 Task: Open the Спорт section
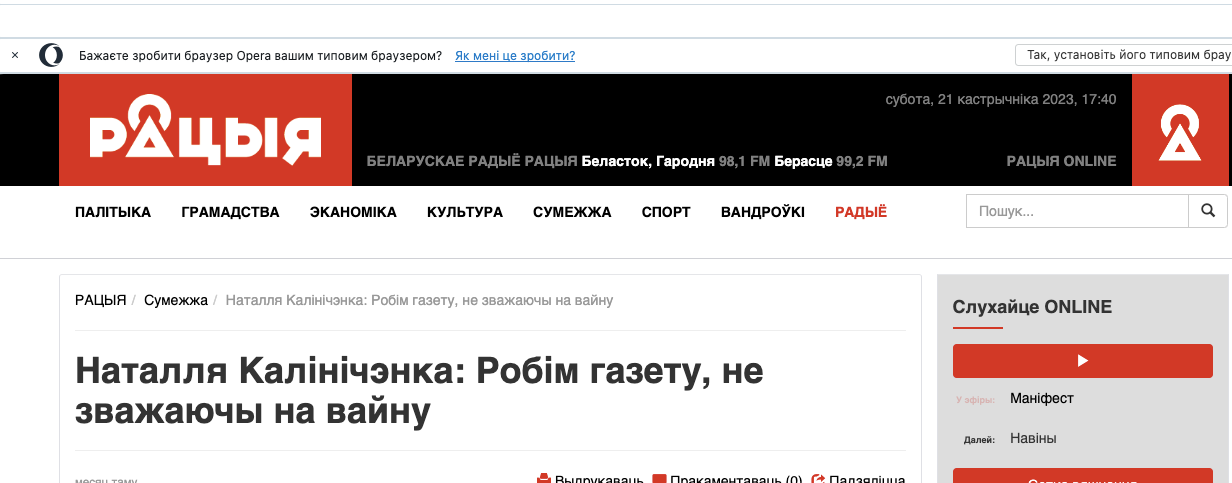coord(666,212)
